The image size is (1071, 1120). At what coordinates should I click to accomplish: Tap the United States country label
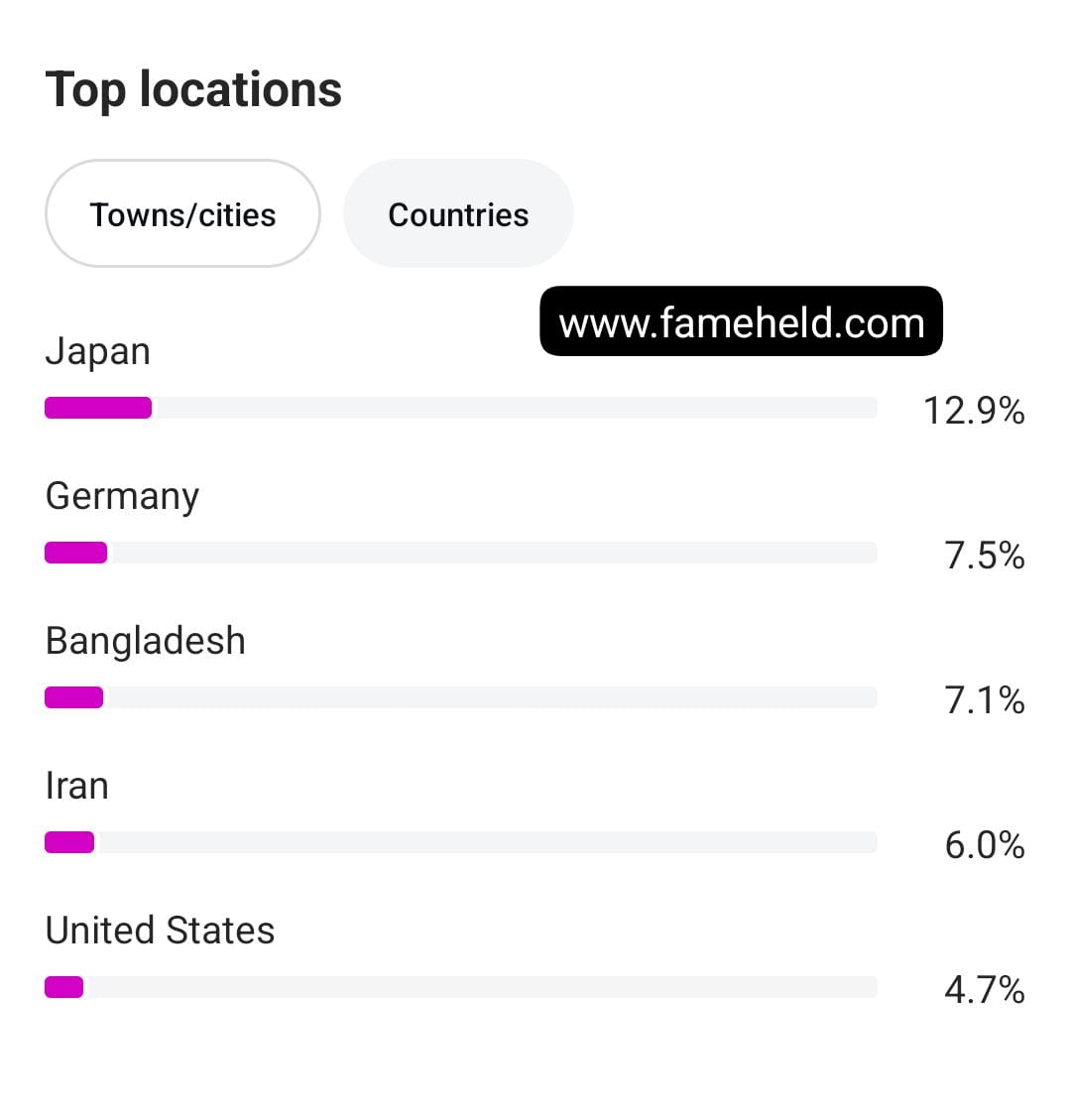click(x=161, y=931)
